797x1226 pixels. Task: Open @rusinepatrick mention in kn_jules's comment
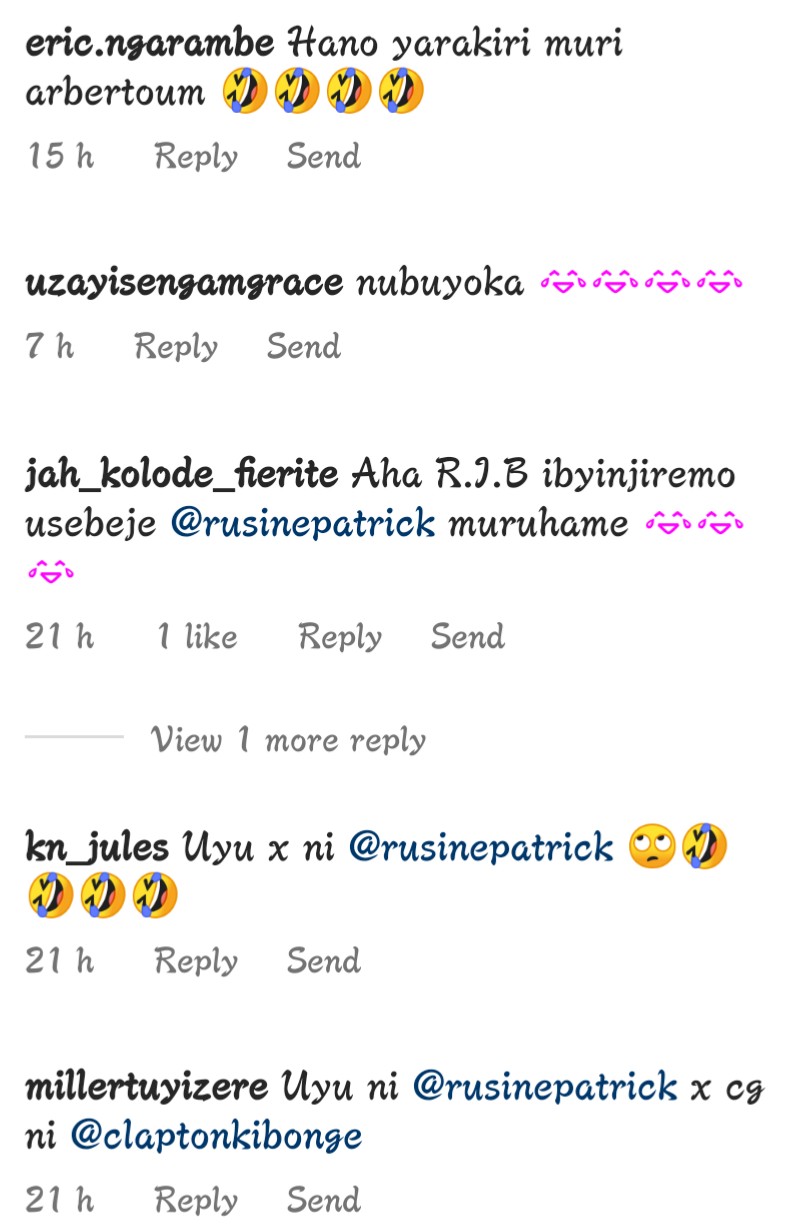click(x=481, y=848)
